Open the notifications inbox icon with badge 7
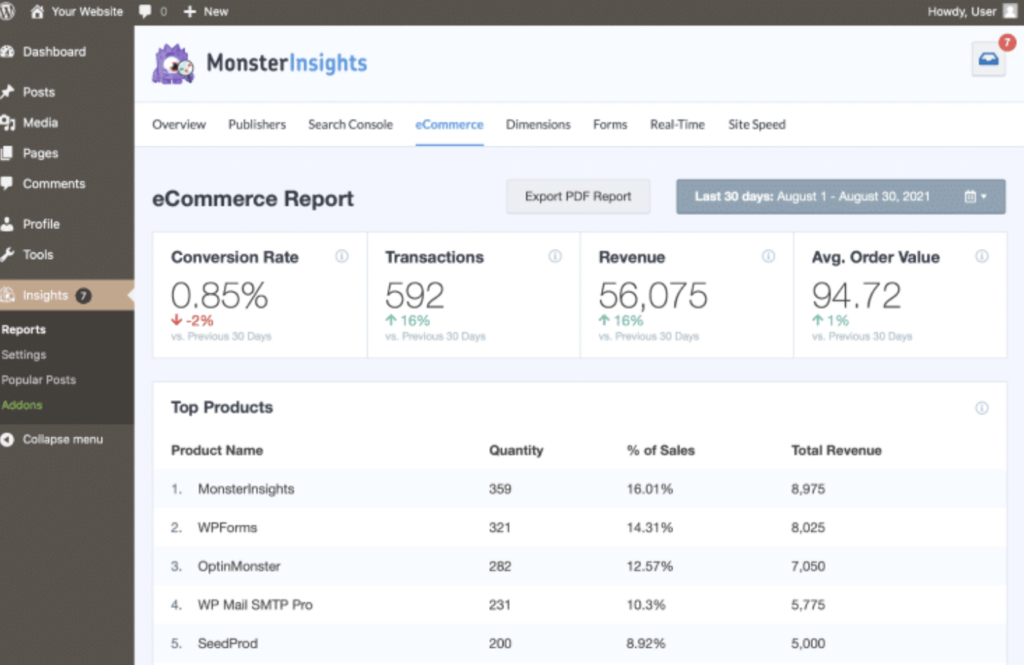This screenshot has width=1024, height=665. tap(988, 60)
